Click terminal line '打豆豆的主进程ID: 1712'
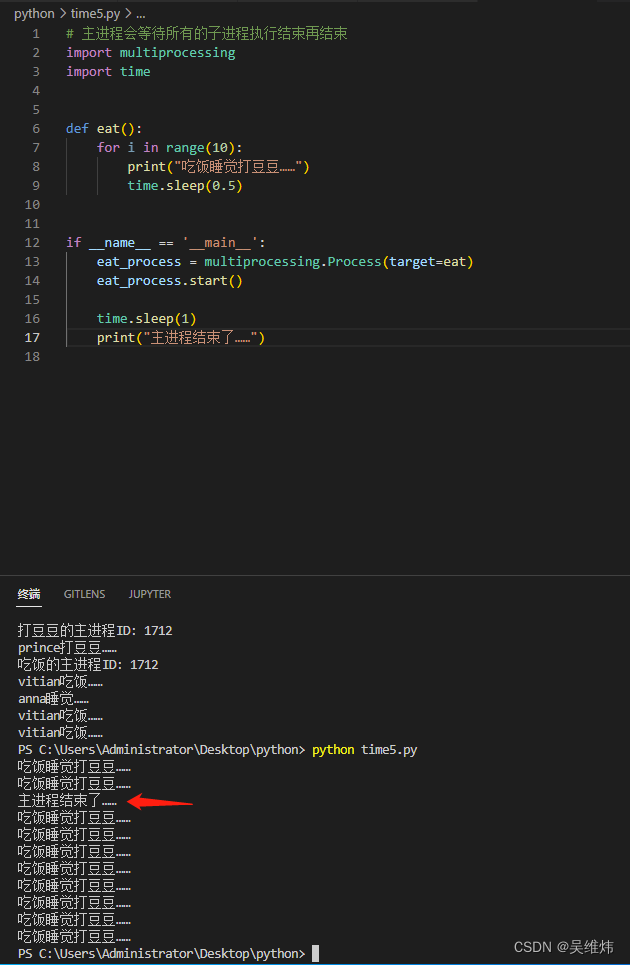Viewport: 630px width, 965px height. click(95, 630)
